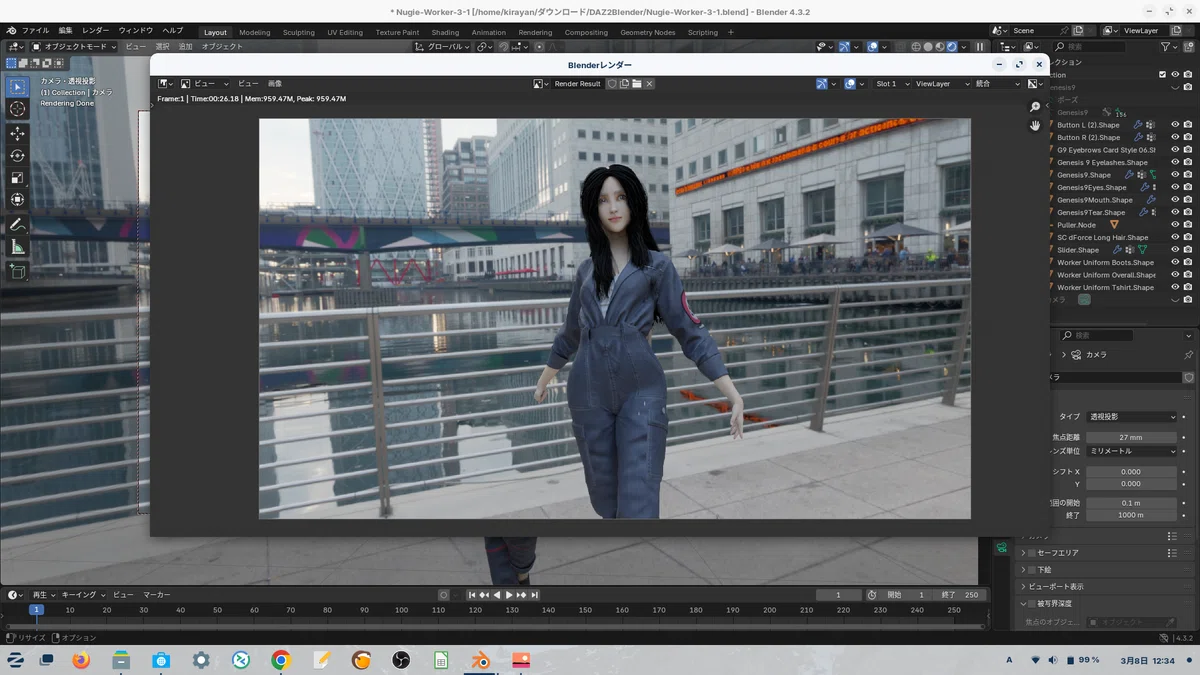Click the clip end 1000 m field

tap(1131, 515)
